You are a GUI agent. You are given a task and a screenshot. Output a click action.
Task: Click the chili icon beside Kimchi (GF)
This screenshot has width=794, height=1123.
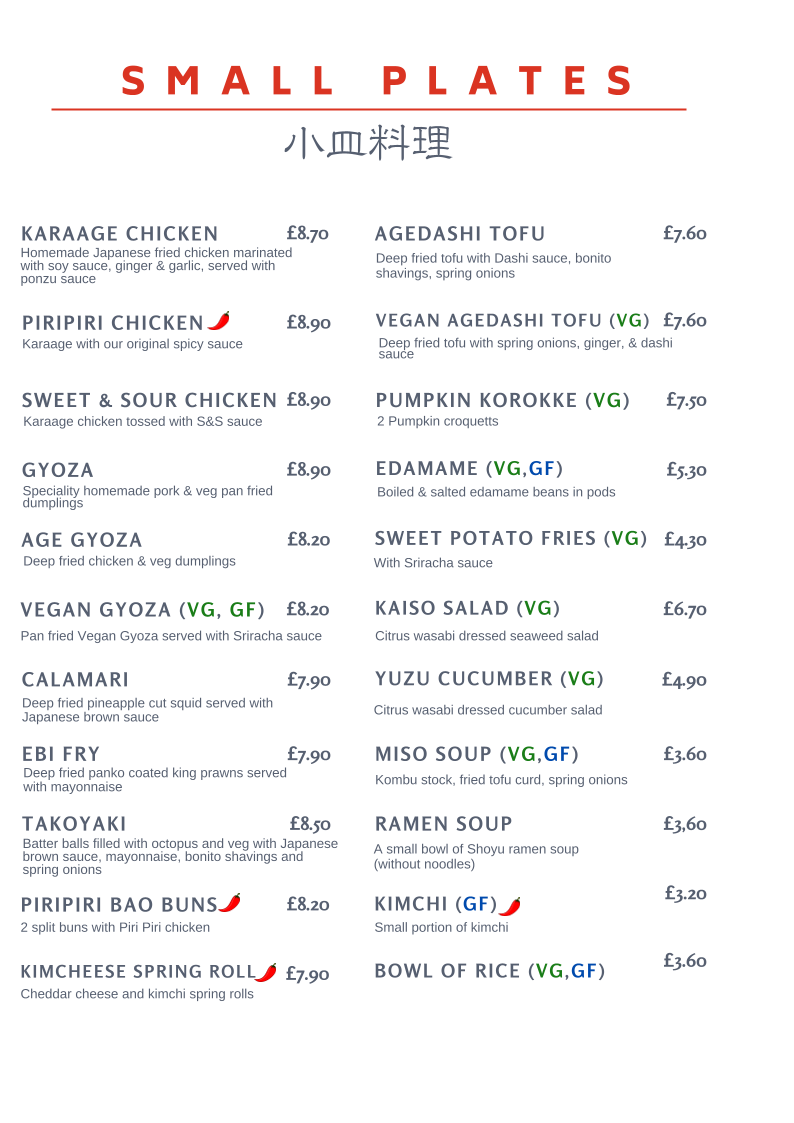pos(510,906)
